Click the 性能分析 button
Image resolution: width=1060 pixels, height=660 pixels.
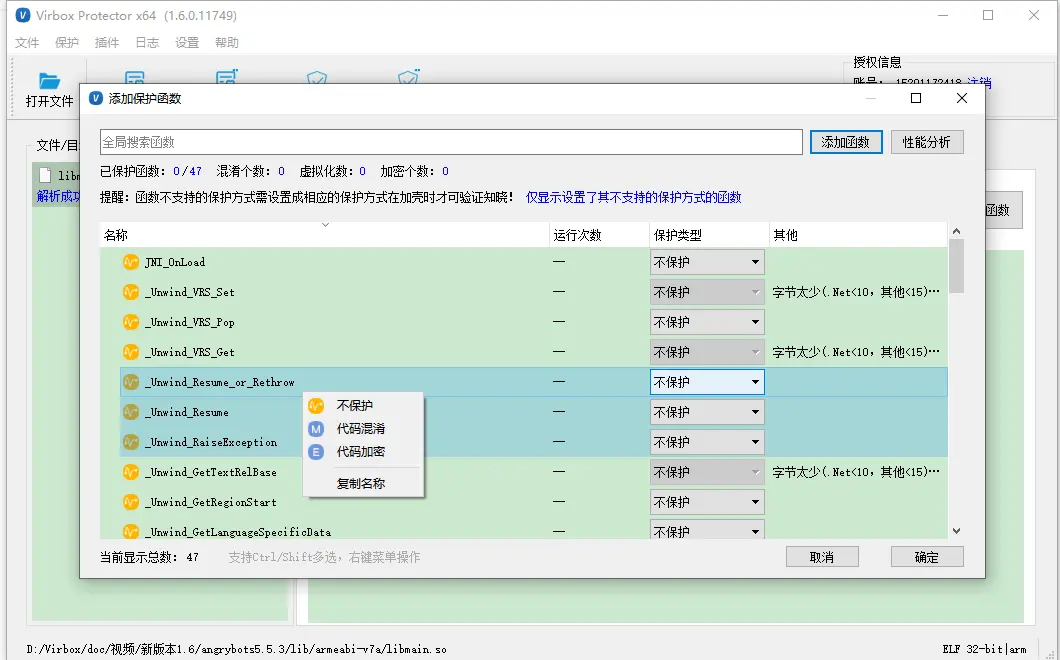tap(927, 142)
